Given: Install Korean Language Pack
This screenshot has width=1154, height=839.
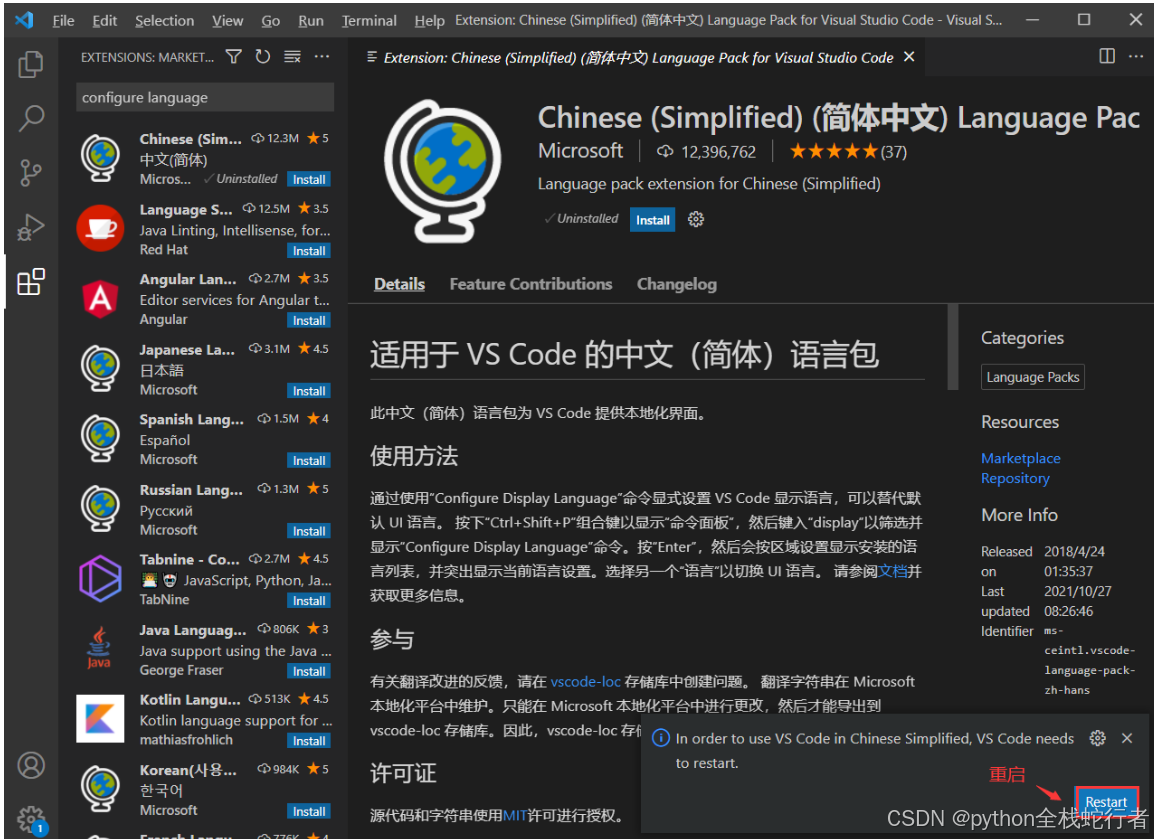Looking at the screenshot, I should point(308,812).
